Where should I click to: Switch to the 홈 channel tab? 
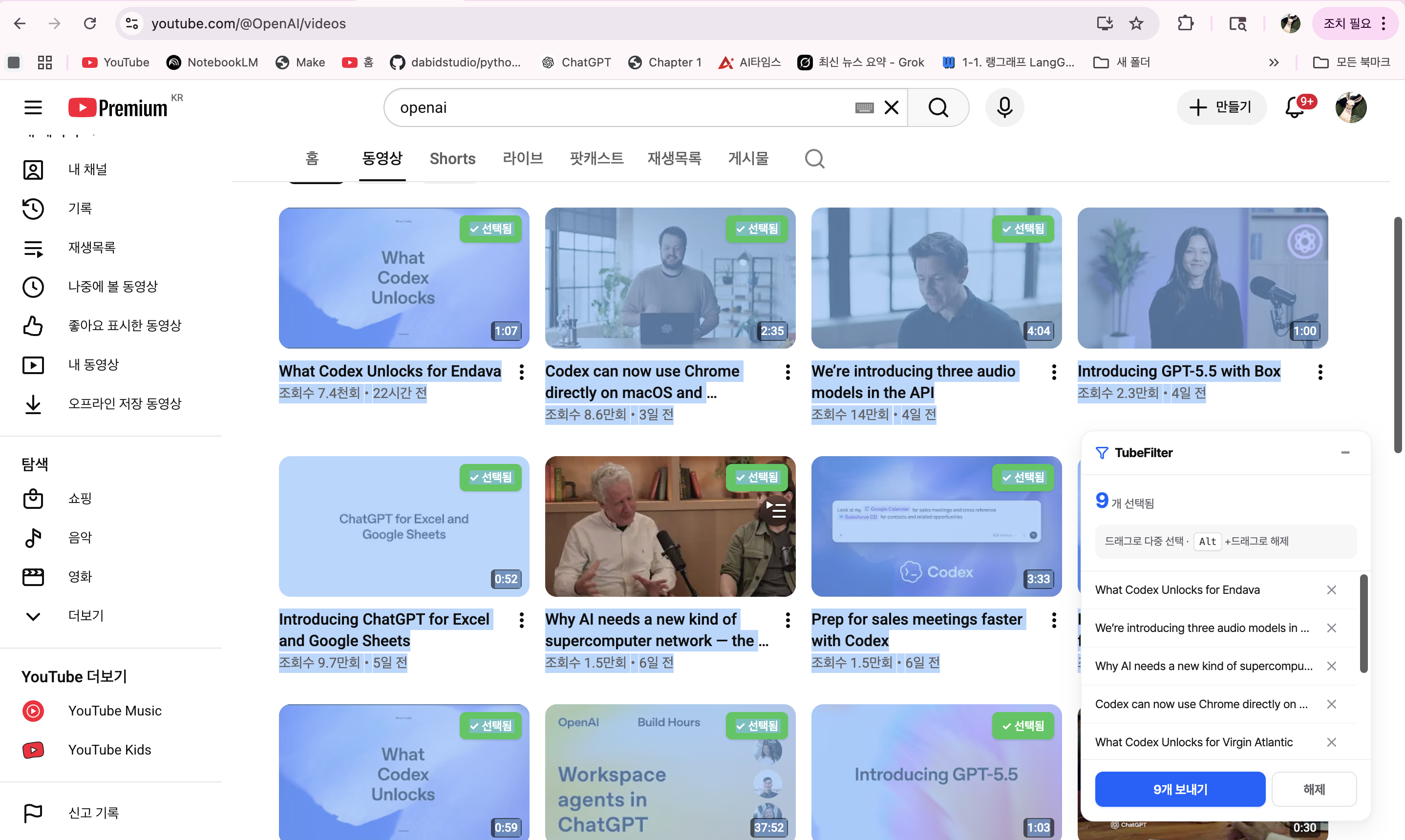(312, 159)
